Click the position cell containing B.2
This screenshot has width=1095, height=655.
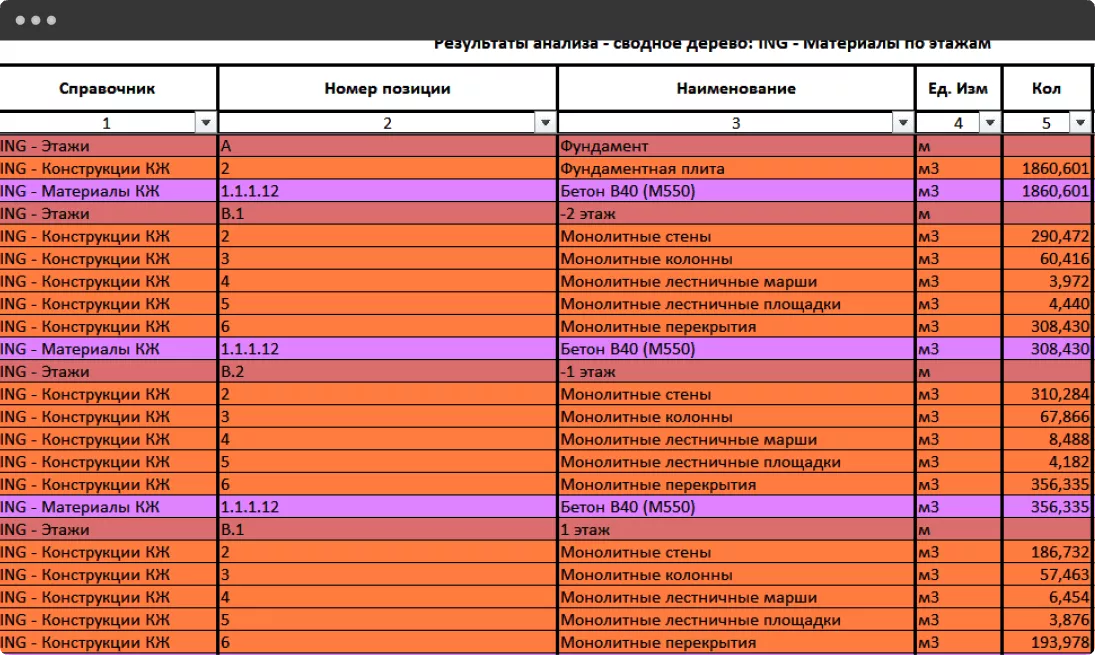click(387, 372)
